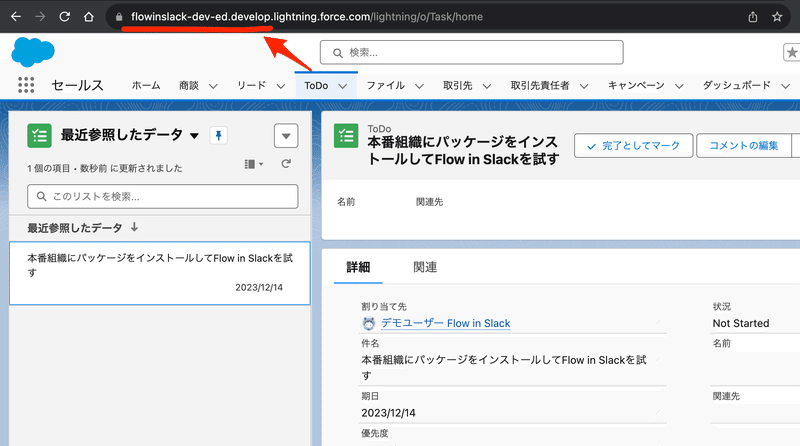Open the キャンペーン navigation tab
Screen dimensions: 800x446
(x=636, y=85)
